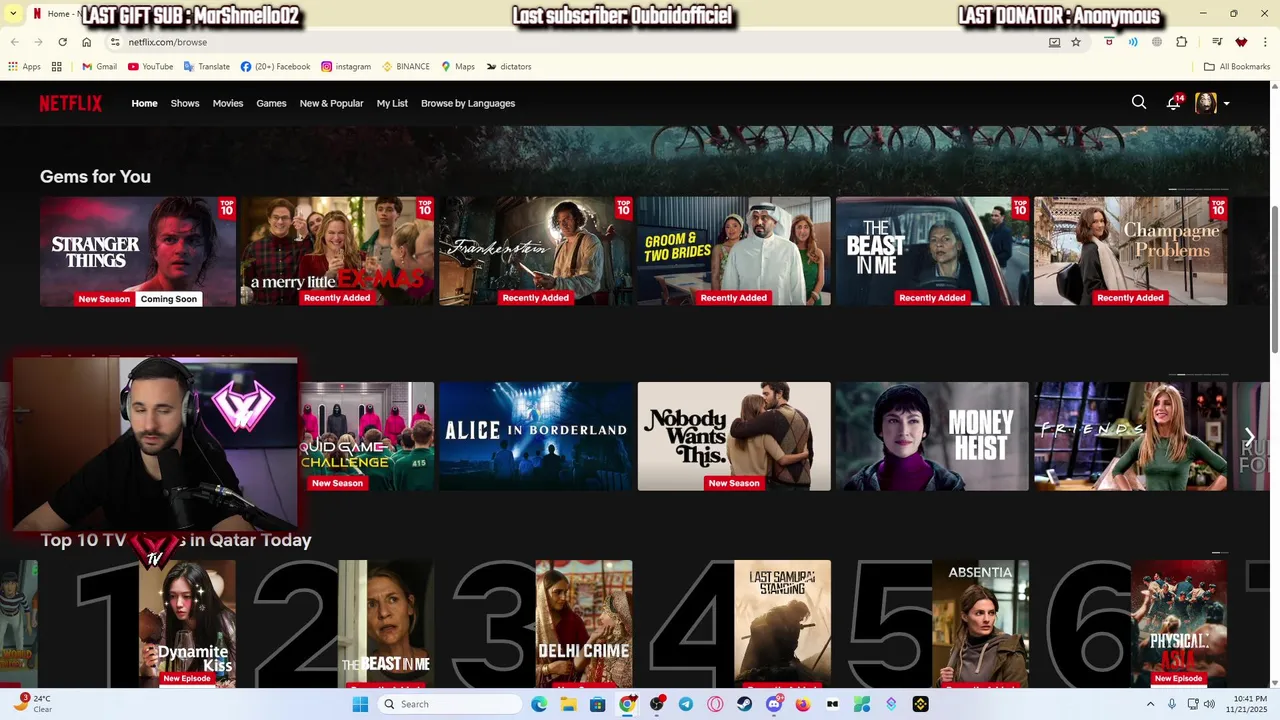Open the Friends title card
The width and height of the screenshot is (1280, 720).
1131,436
